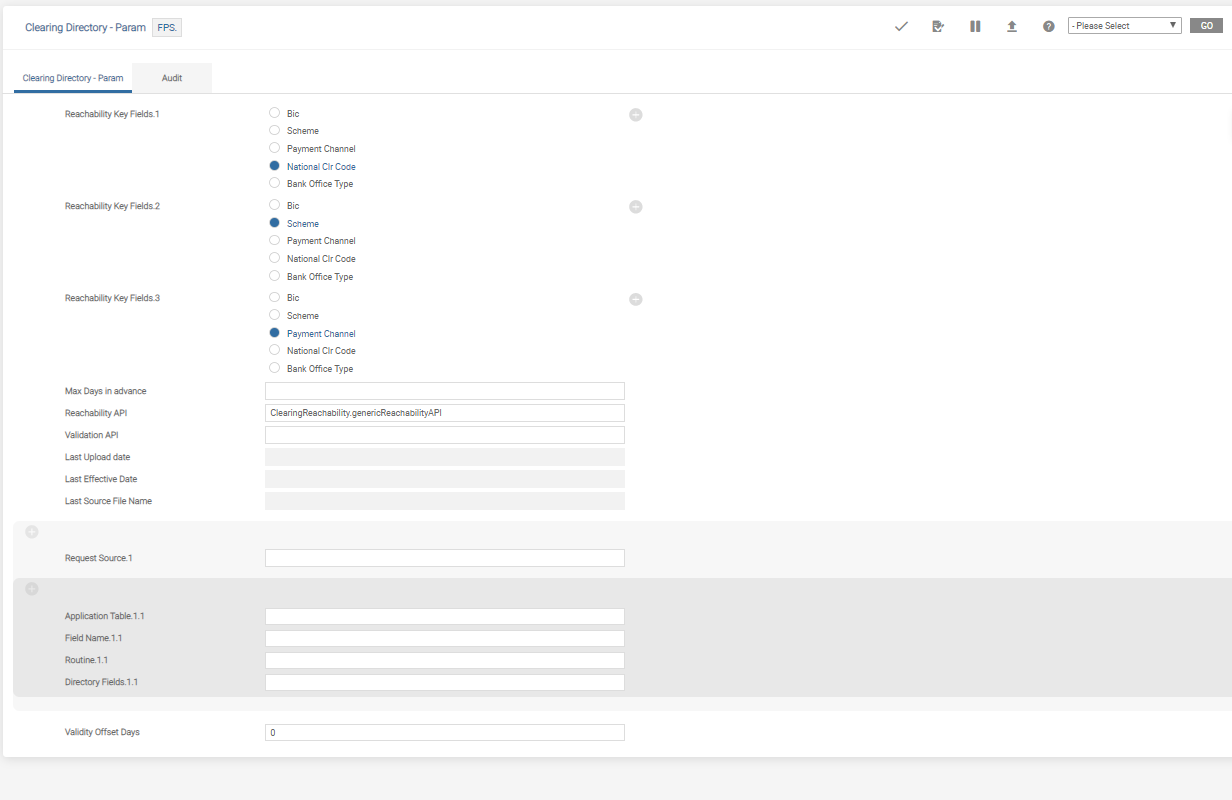Click the Max Days in advance field
This screenshot has width=1232, height=800.
[x=444, y=391]
